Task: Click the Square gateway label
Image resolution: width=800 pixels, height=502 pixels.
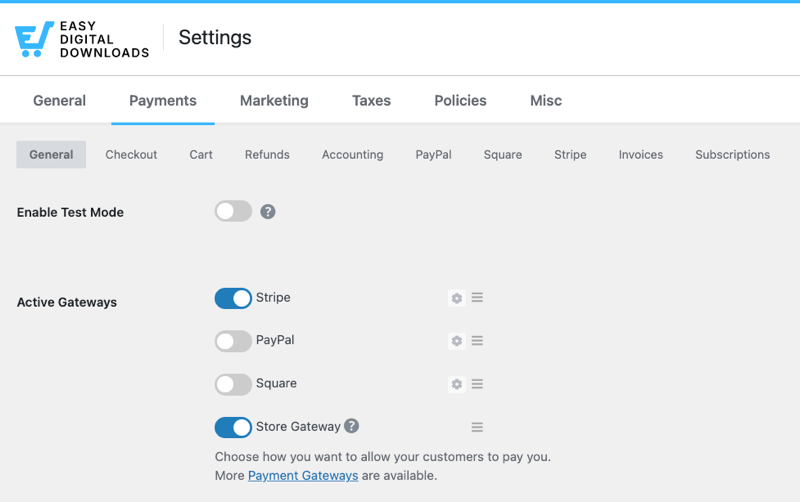Action: click(276, 383)
